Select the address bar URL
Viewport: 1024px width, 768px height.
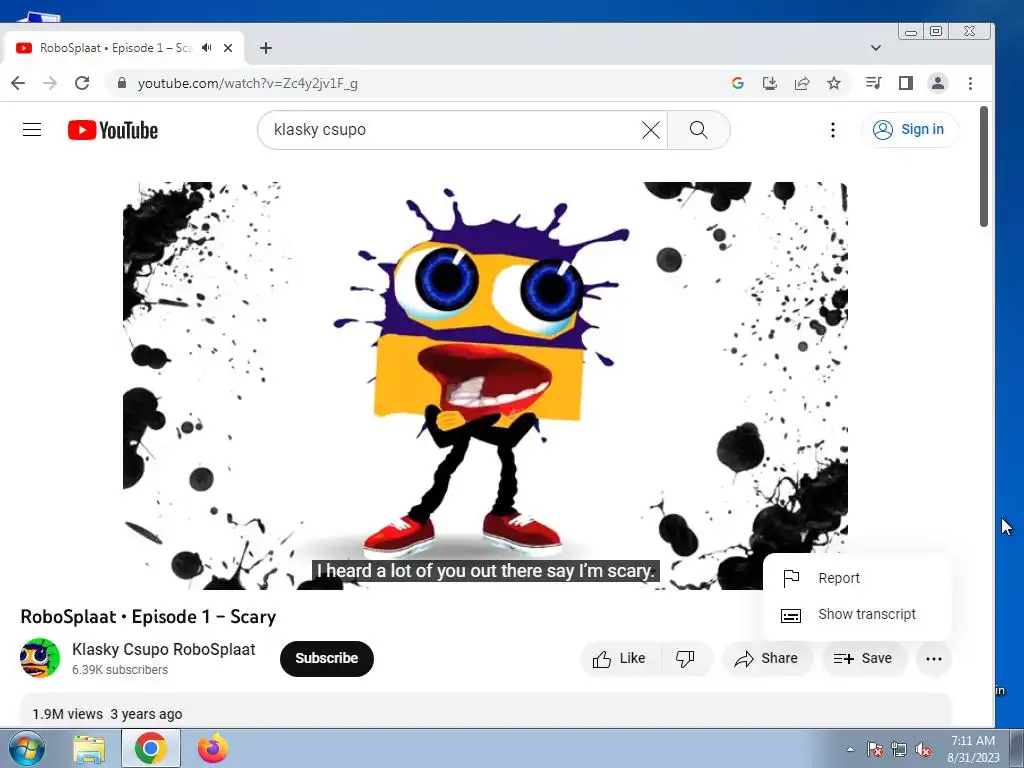tap(248, 84)
